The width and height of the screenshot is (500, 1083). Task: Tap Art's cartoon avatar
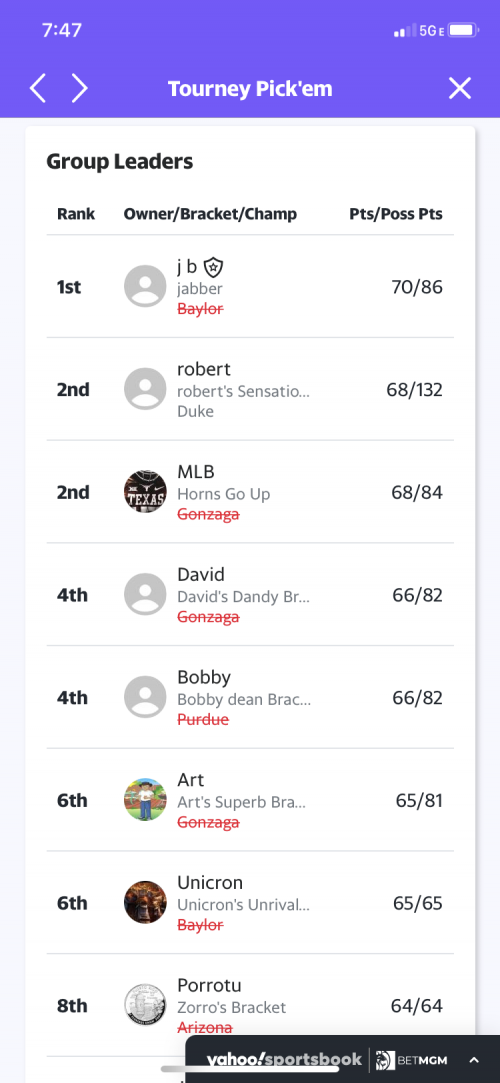pos(145,800)
